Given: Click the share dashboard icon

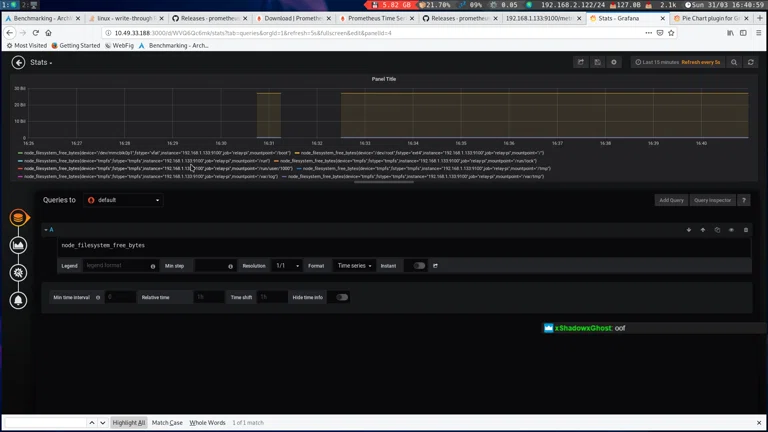Looking at the screenshot, I should coord(580,62).
